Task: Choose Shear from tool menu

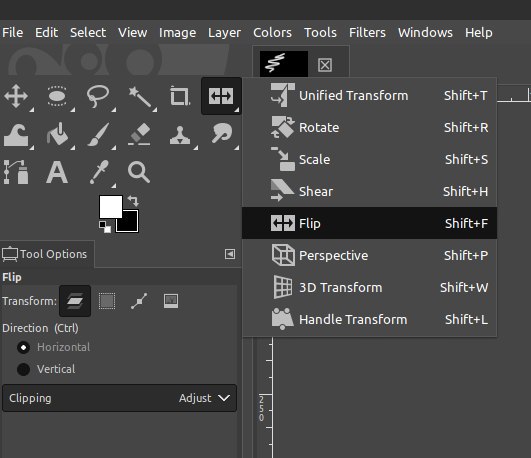Action: 369,191
